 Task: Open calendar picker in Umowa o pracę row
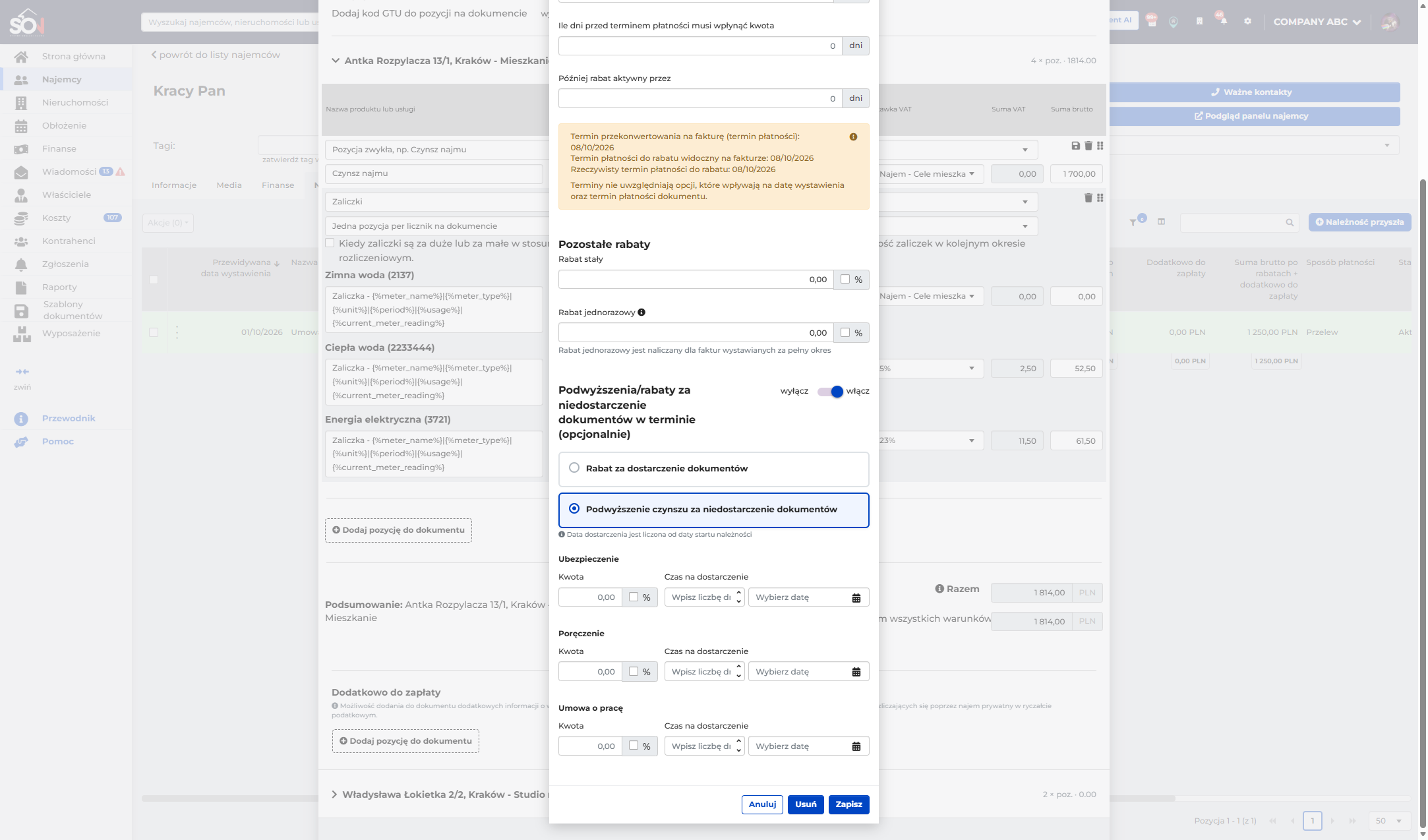pyautogui.click(x=856, y=747)
